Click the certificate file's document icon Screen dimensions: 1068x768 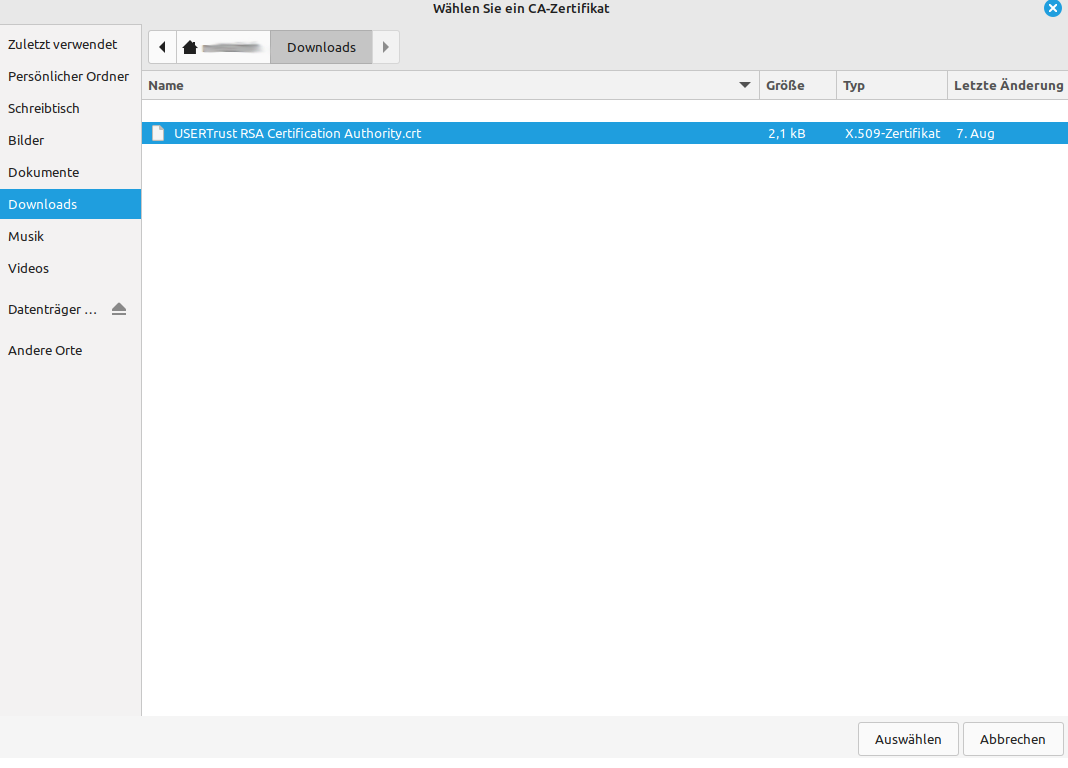click(157, 133)
